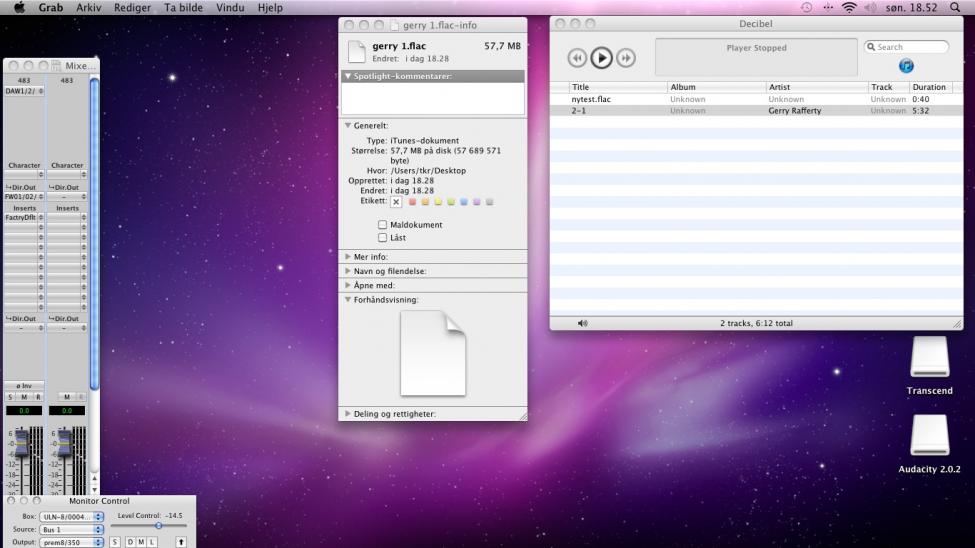The image size is (975, 548).
Task: Sort Decibel list by Track column
Action: (x=889, y=87)
